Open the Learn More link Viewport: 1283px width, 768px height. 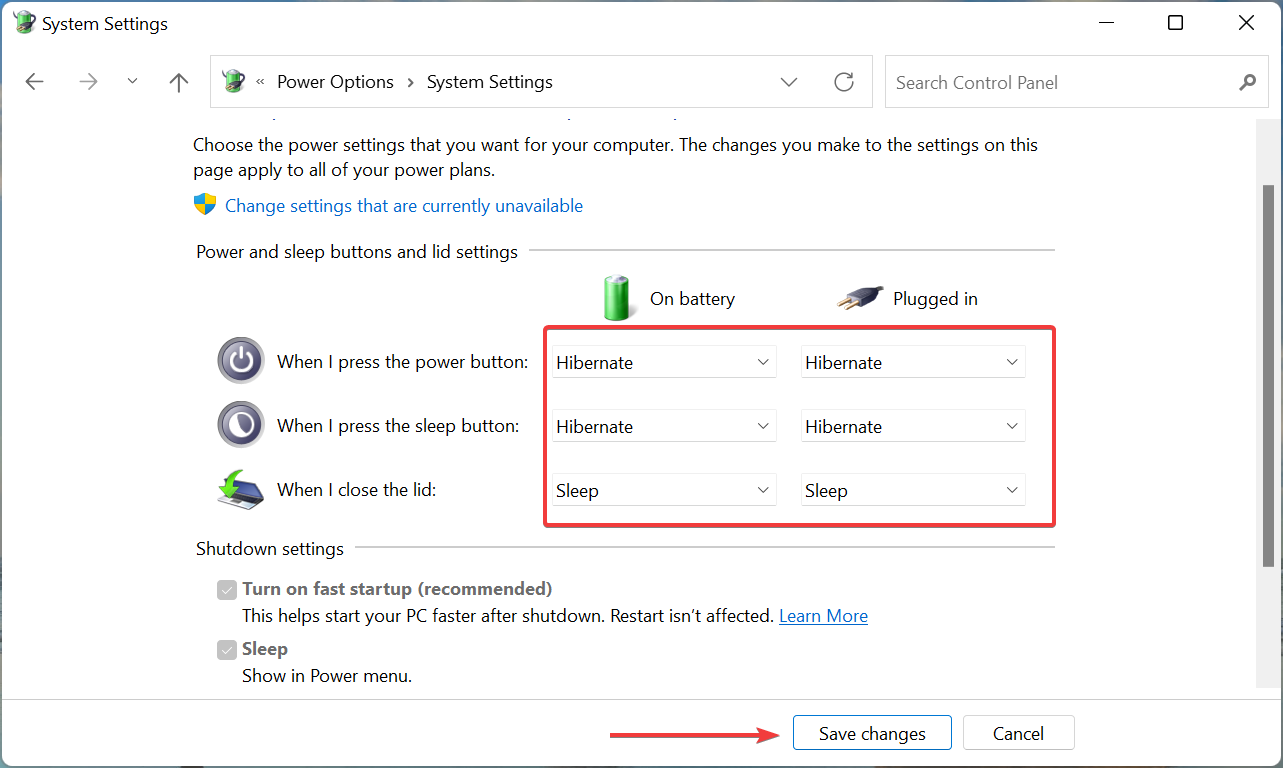(823, 616)
